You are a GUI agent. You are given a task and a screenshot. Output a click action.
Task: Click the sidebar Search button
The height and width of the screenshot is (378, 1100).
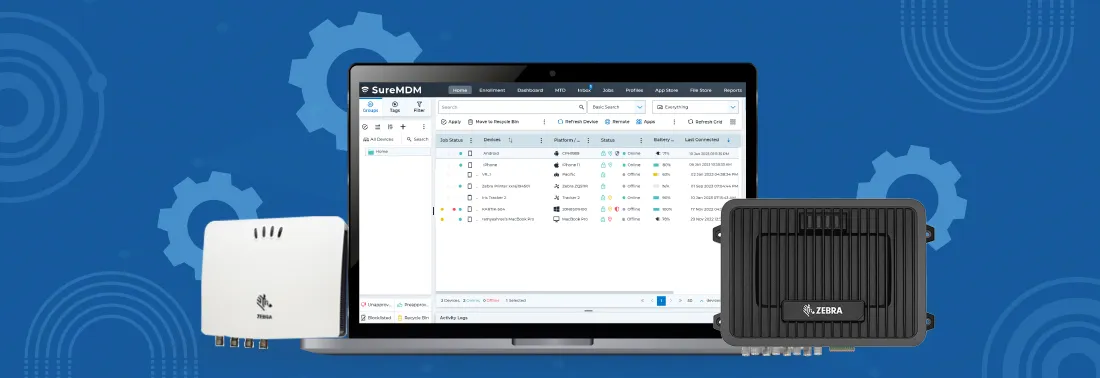417,139
